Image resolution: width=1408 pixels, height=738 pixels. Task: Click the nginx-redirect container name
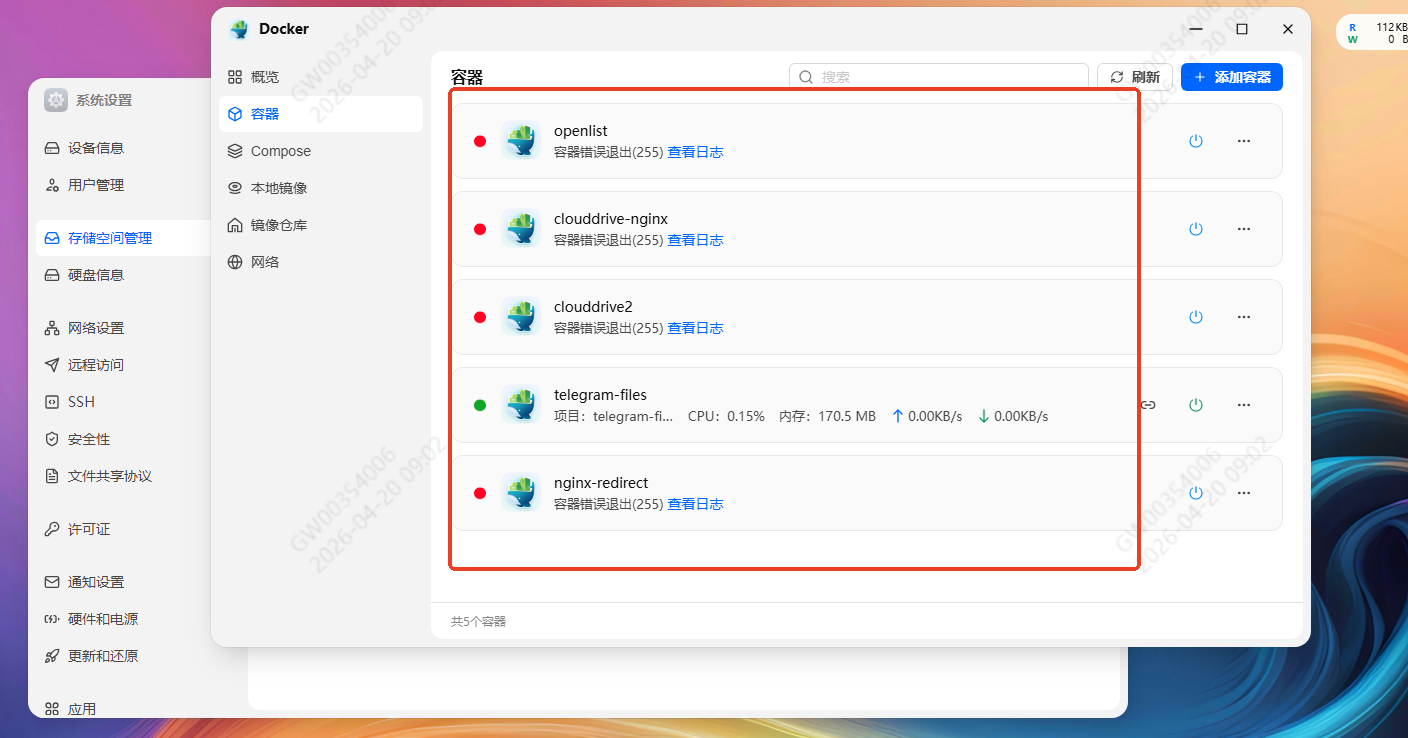601,483
